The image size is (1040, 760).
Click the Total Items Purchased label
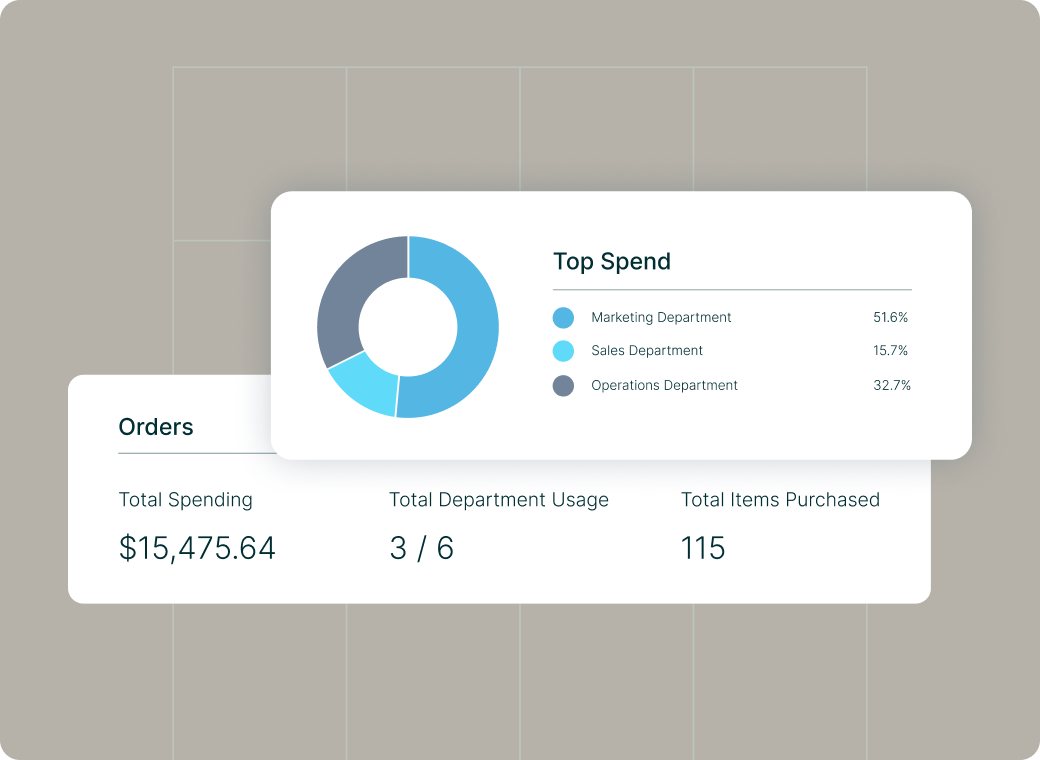(x=781, y=500)
